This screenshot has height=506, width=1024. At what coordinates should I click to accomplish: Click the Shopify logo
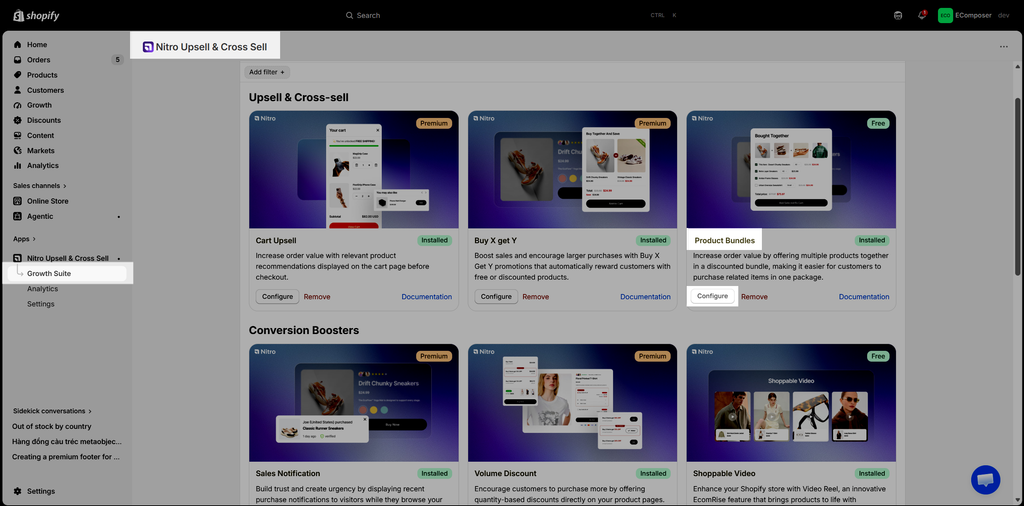tap(36, 15)
